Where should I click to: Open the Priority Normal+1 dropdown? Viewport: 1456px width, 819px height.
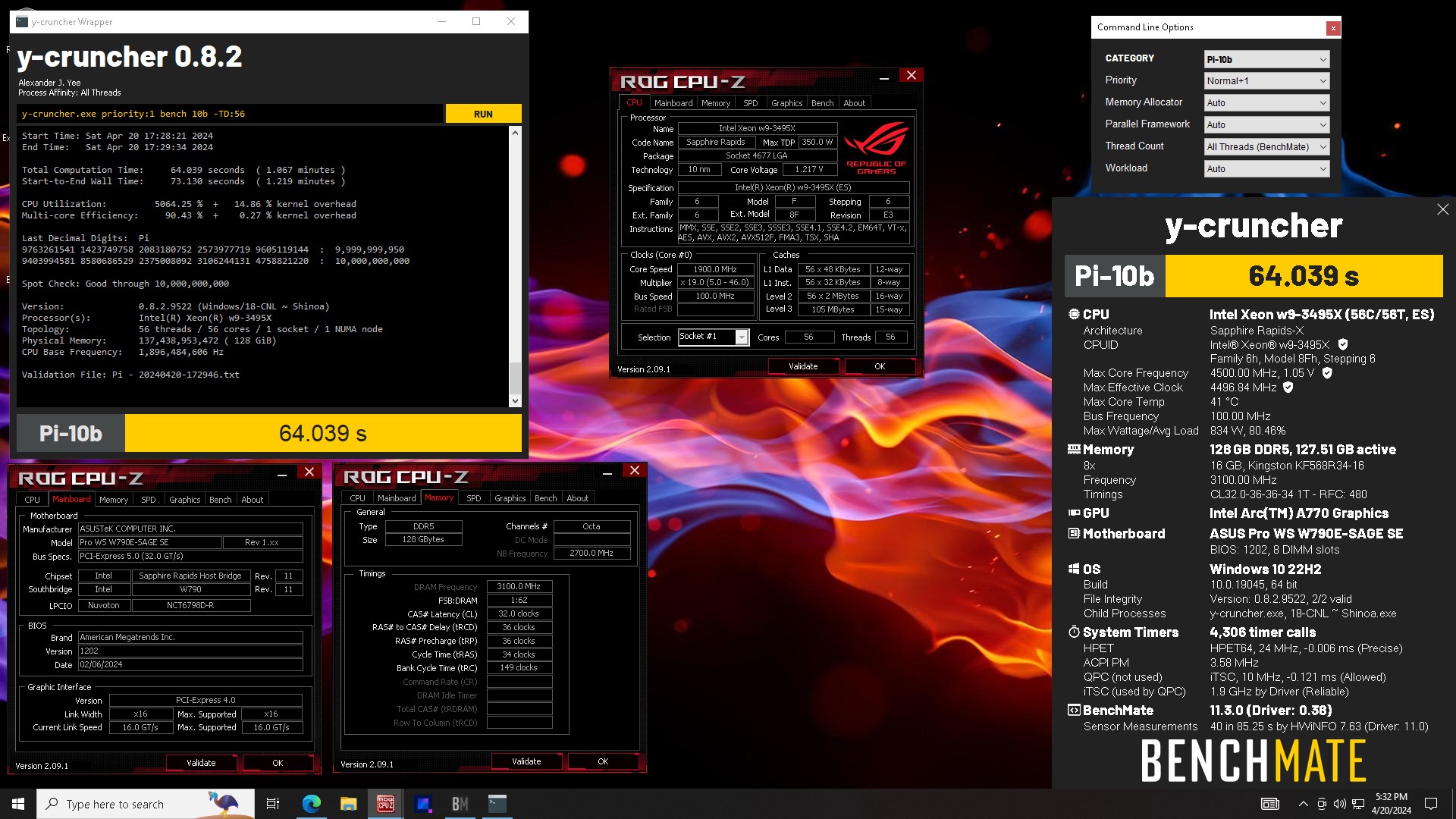click(1266, 81)
